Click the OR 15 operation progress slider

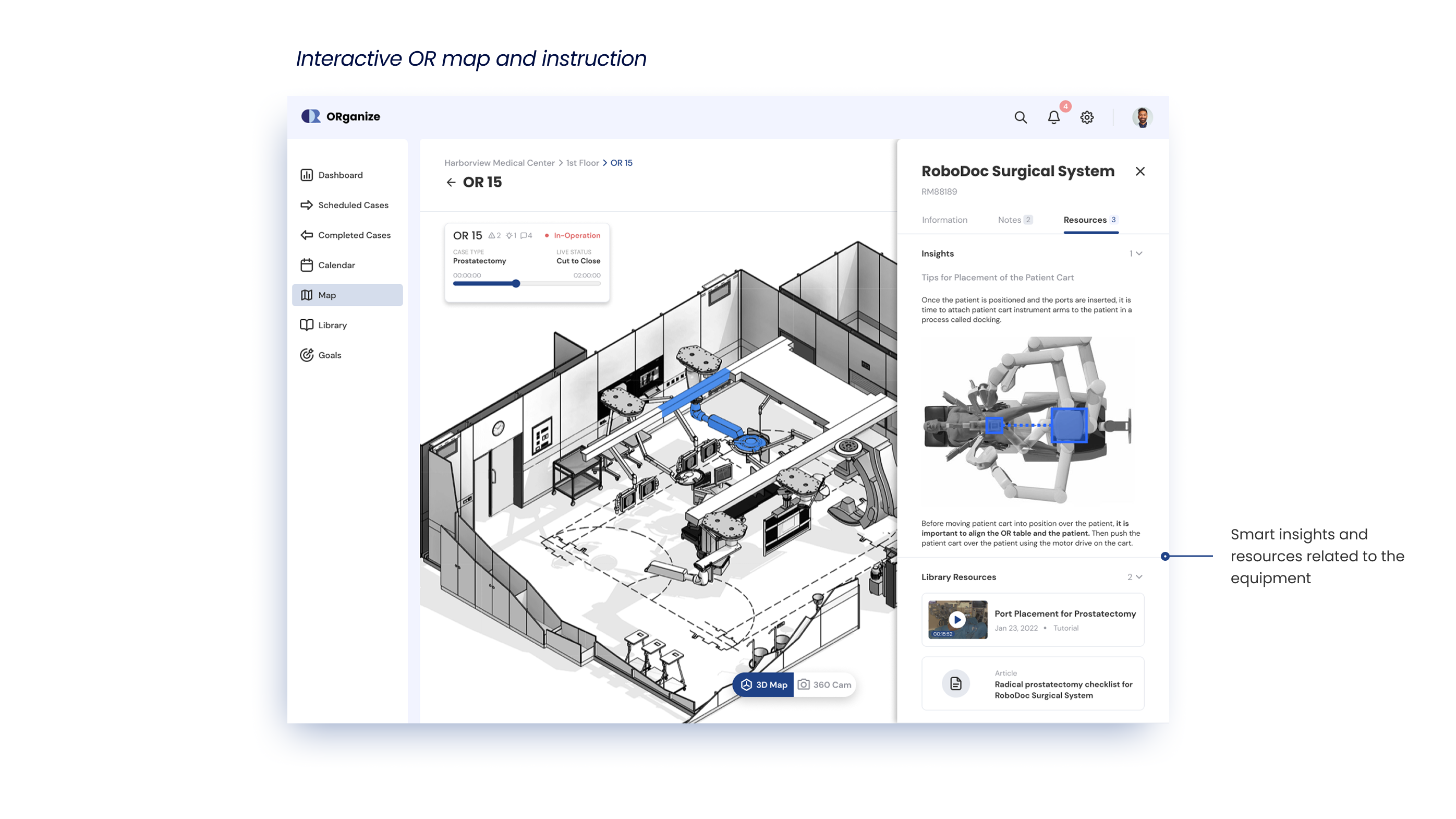(x=516, y=284)
